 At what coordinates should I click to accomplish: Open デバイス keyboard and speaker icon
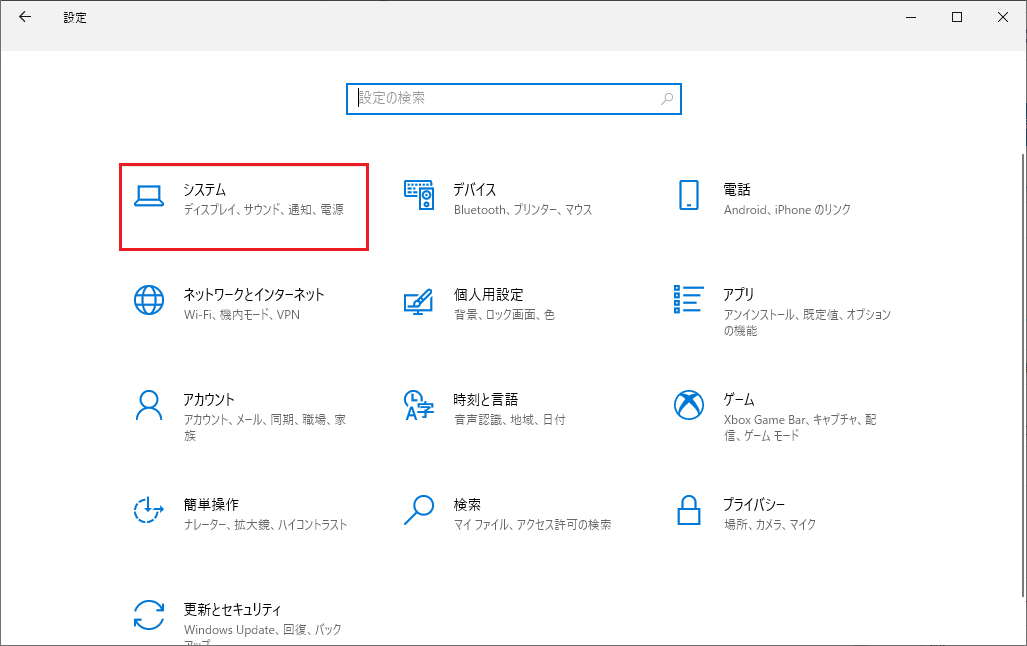pyautogui.click(x=418, y=195)
